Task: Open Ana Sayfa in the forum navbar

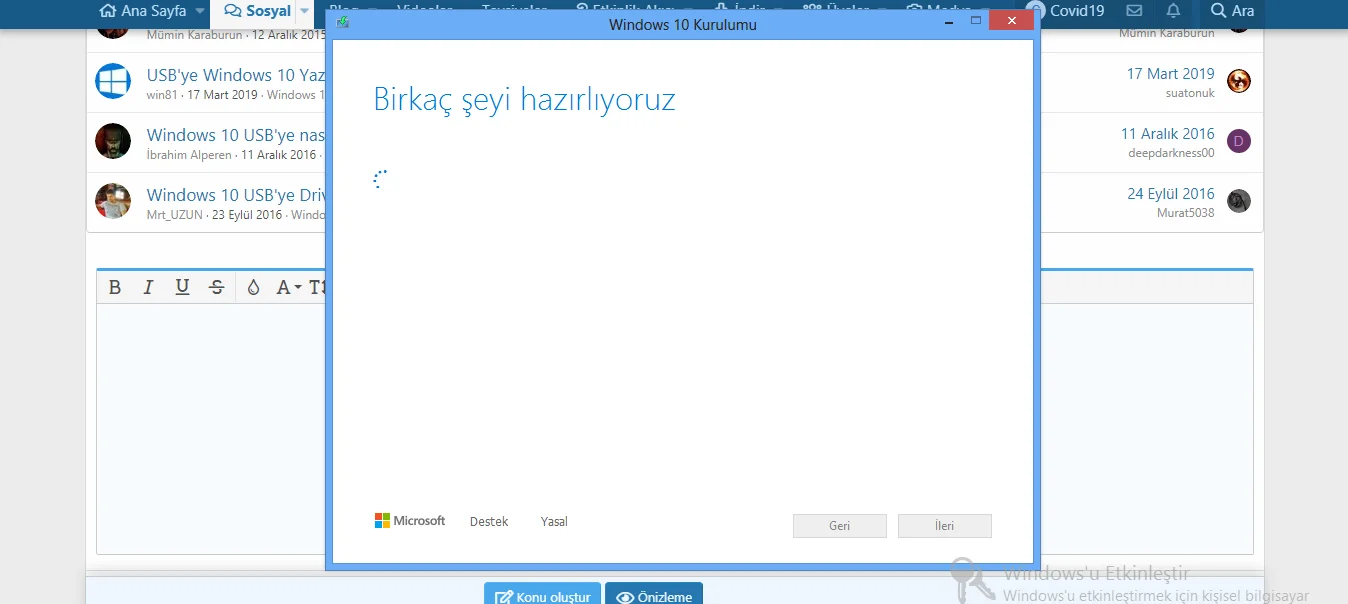Action: pos(143,11)
